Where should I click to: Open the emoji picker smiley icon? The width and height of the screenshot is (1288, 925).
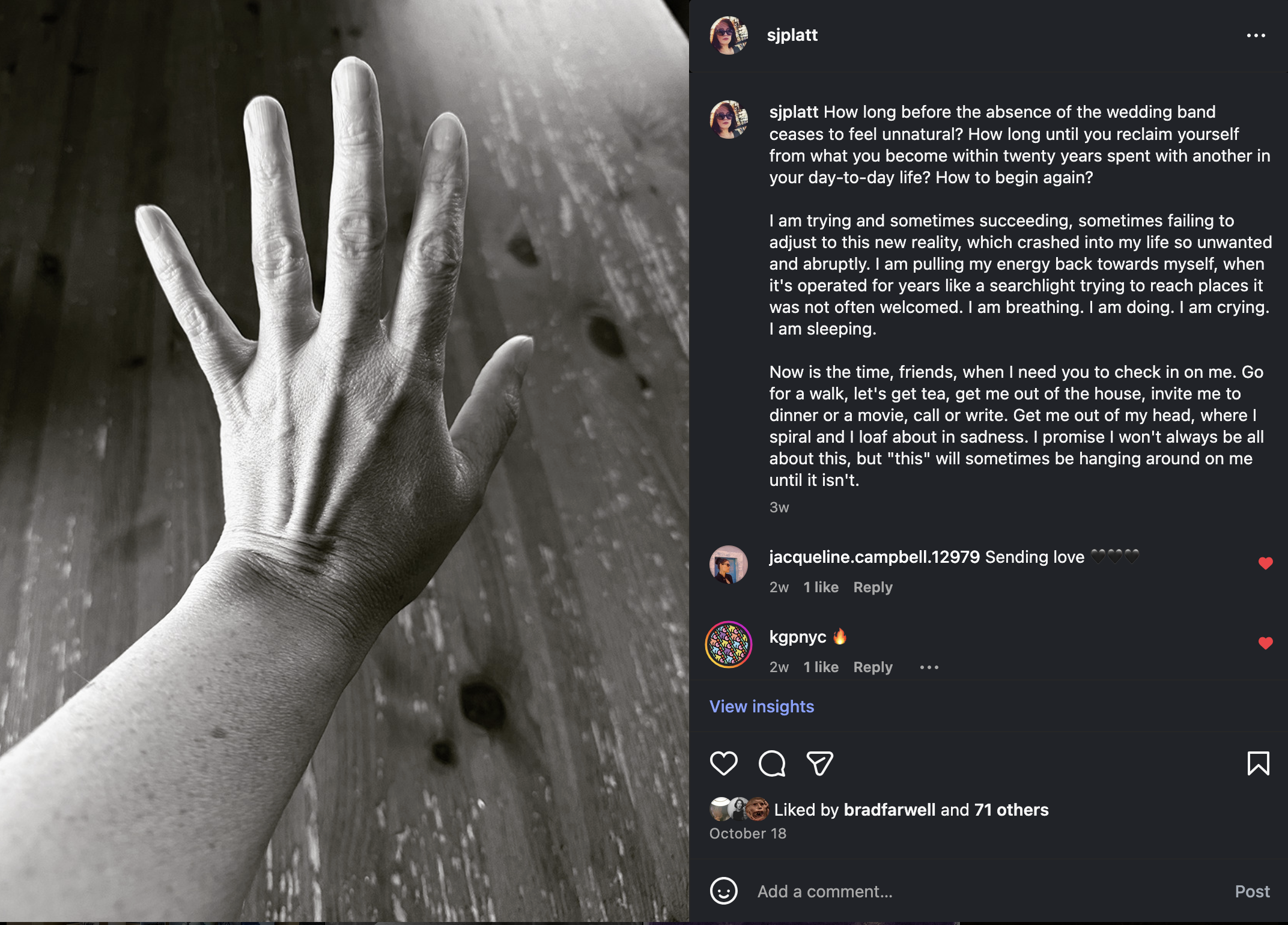723,891
